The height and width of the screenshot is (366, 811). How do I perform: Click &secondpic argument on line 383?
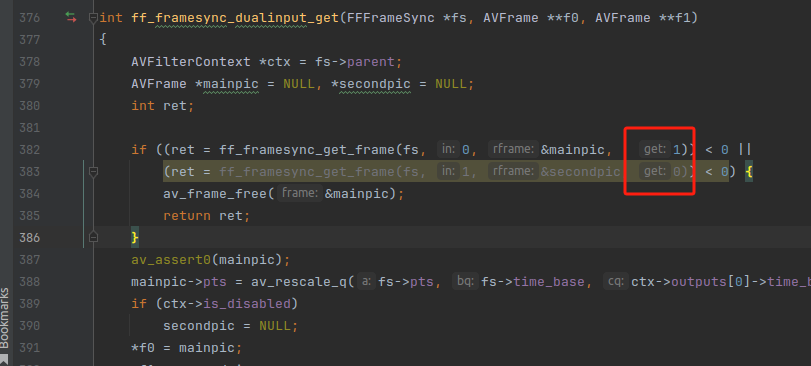tap(581, 171)
